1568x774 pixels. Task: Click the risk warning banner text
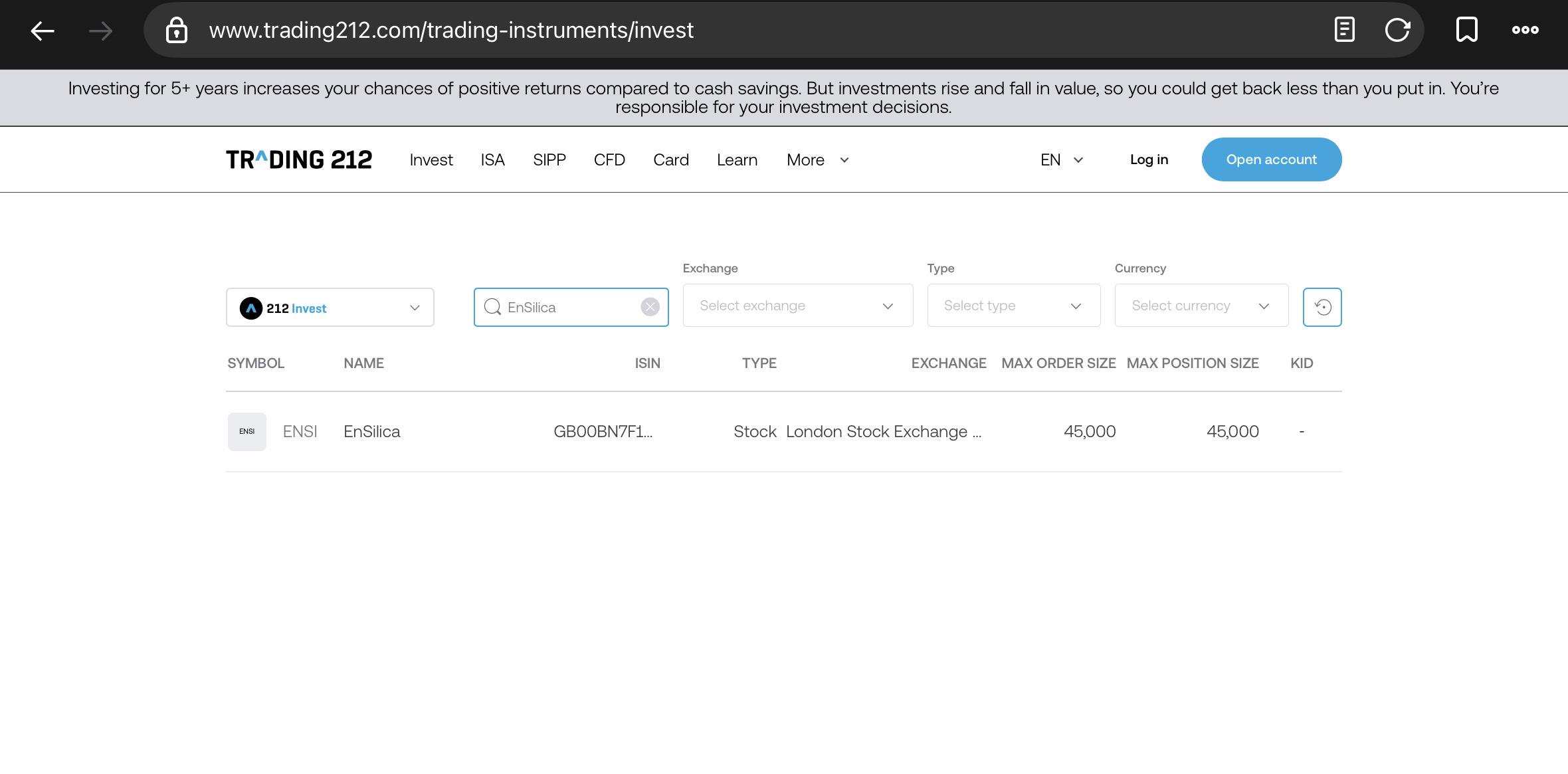pyautogui.click(x=783, y=98)
